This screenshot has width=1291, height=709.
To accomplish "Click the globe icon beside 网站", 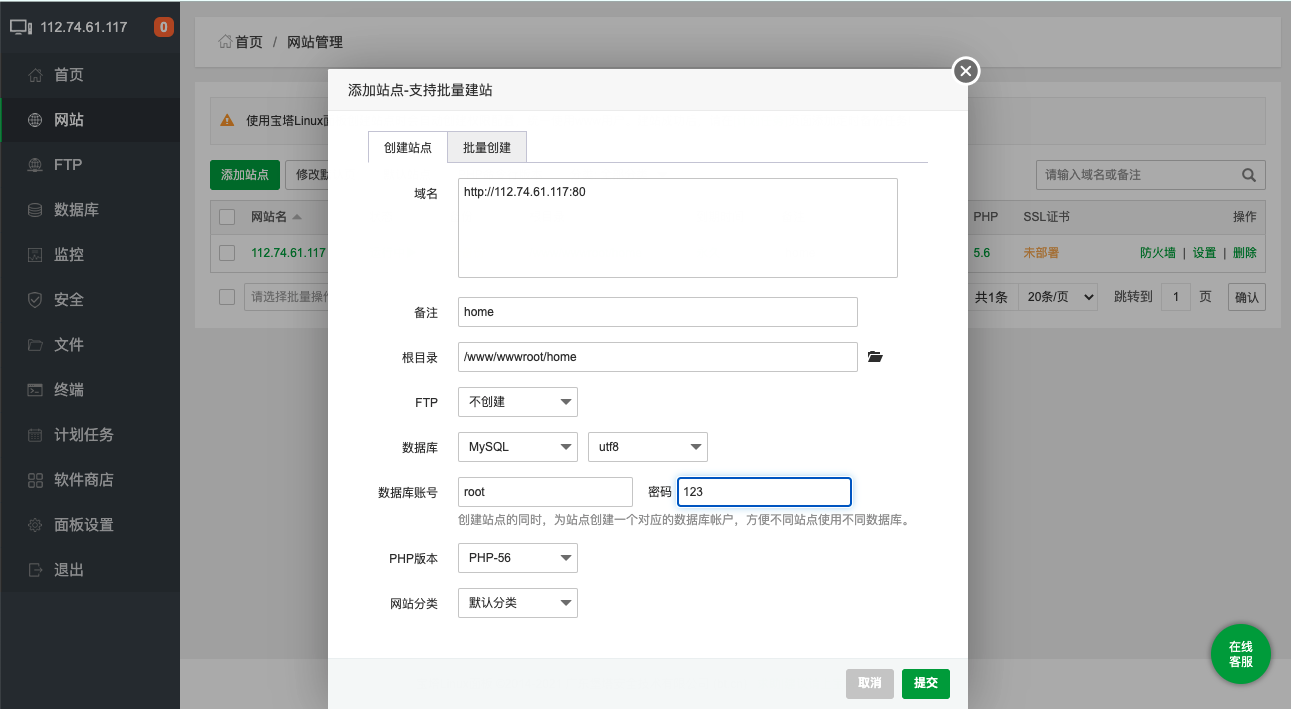I will (x=35, y=120).
